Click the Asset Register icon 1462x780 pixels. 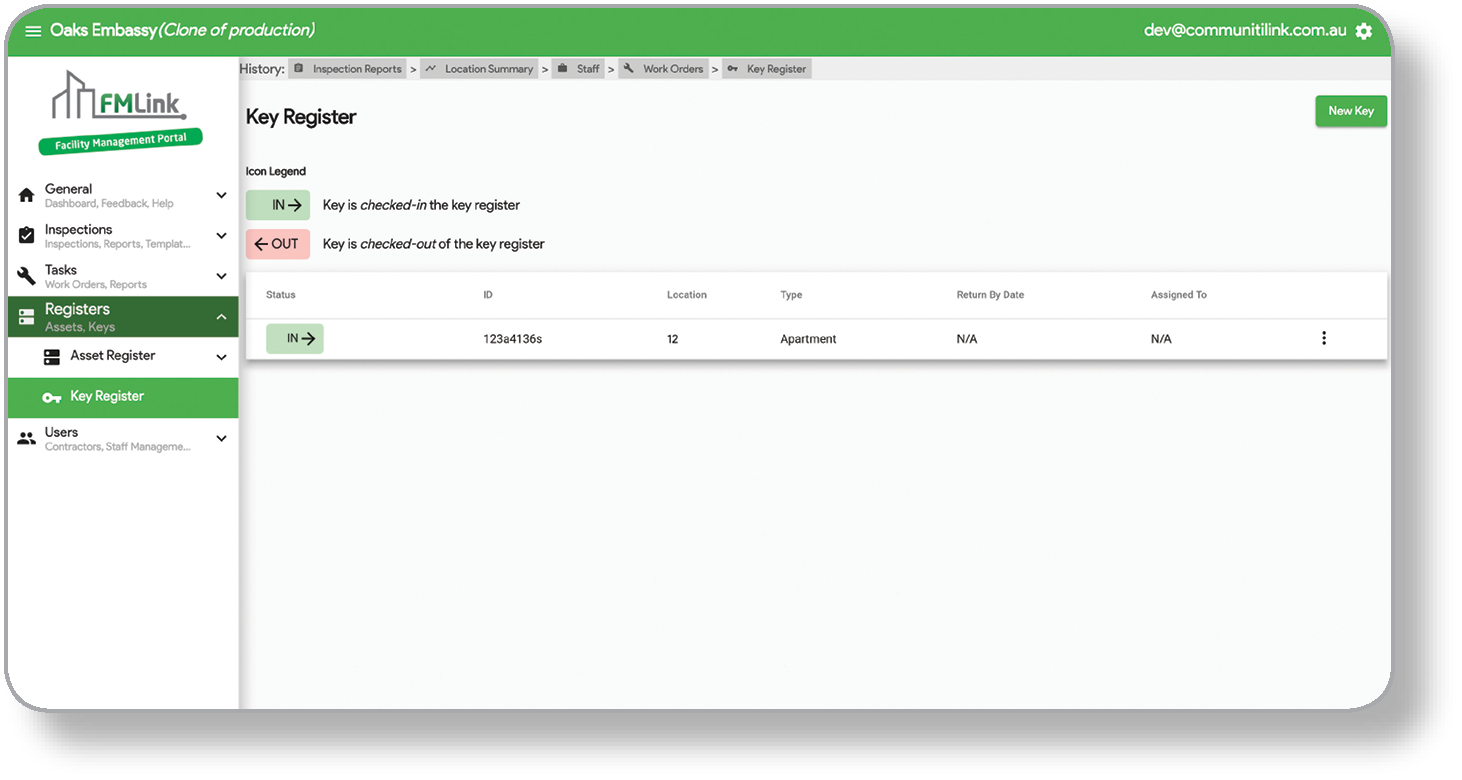[52, 356]
